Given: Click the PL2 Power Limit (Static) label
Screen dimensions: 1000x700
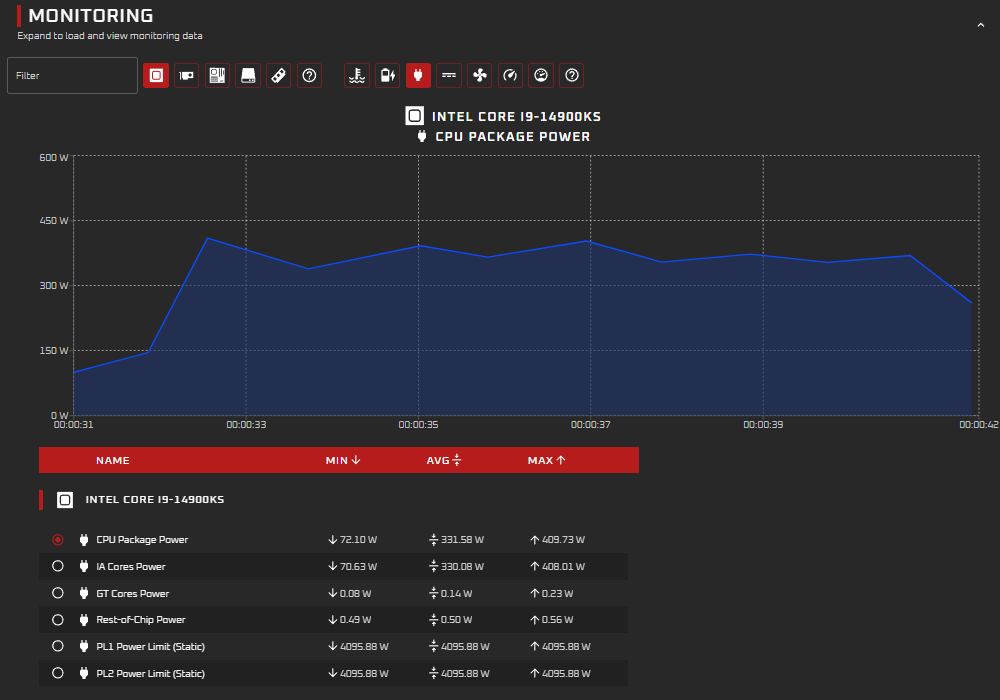Looking at the screenshot, I should point(151,673).
